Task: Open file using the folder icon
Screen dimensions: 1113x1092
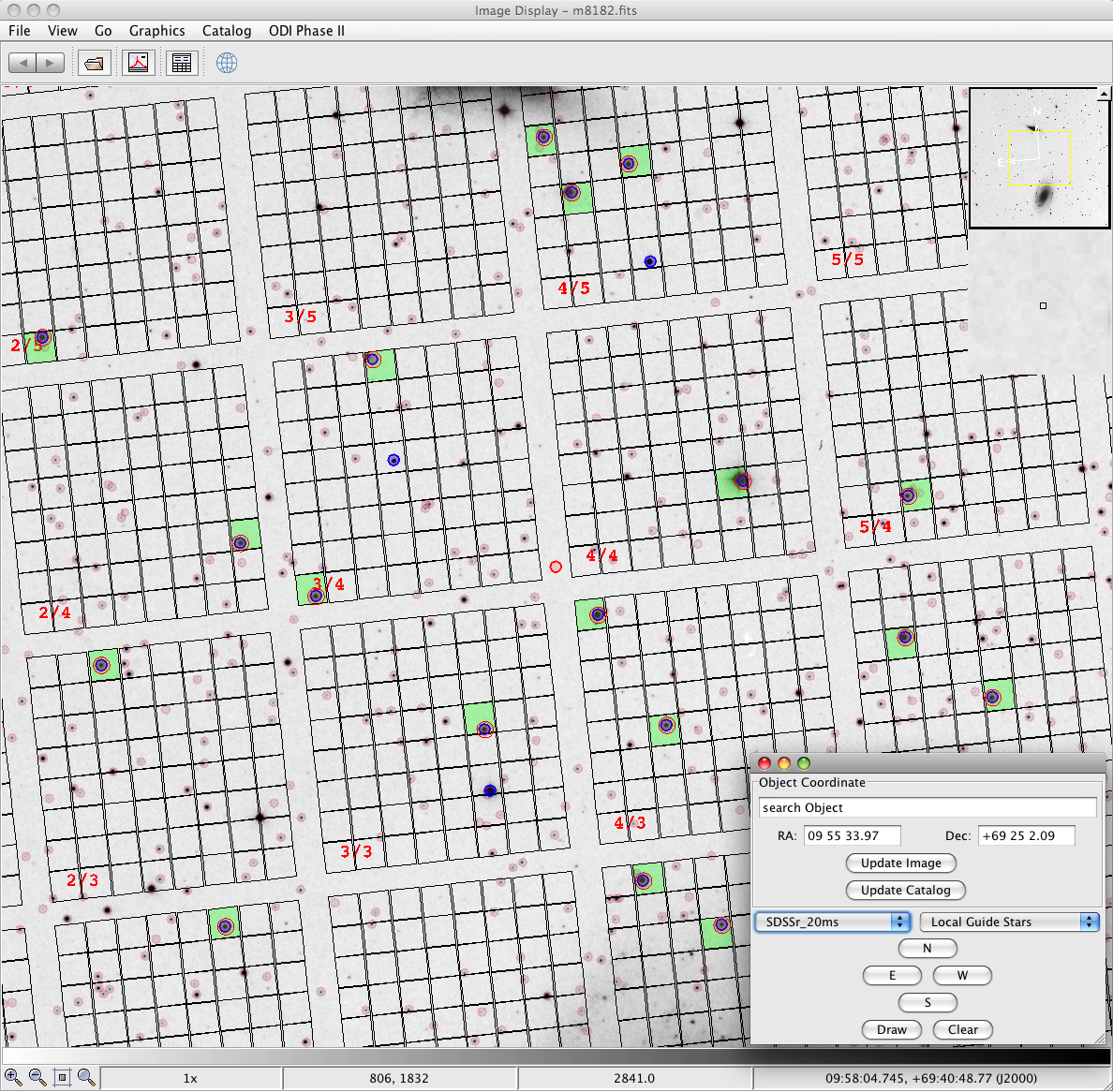Action: 94,63
